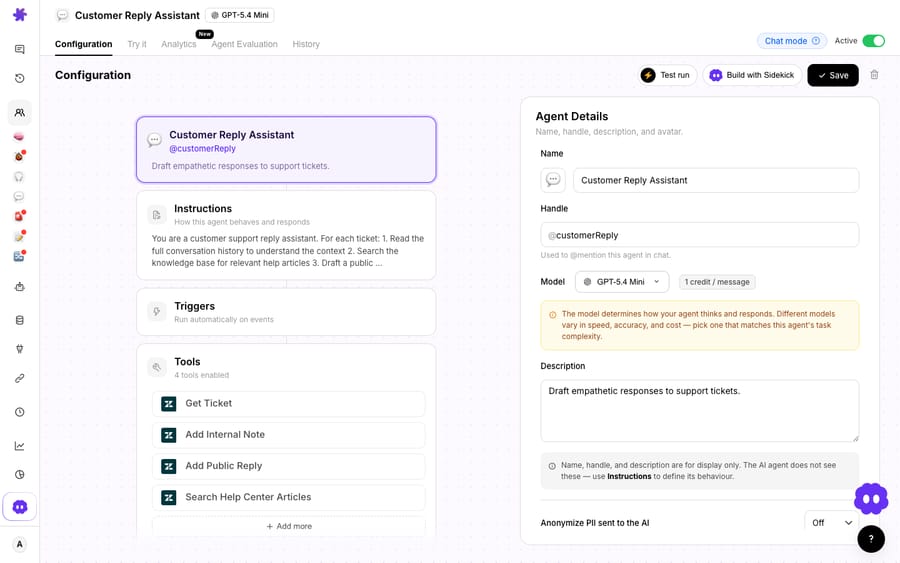Click Build with Sidekick button

tap(752, 75)
